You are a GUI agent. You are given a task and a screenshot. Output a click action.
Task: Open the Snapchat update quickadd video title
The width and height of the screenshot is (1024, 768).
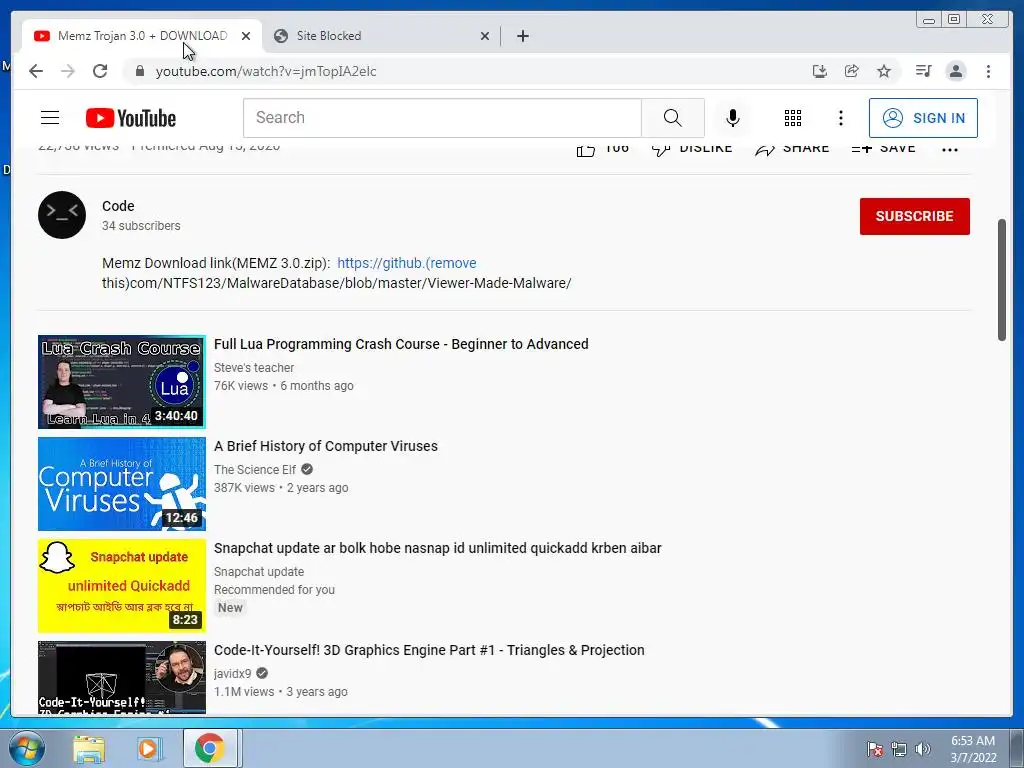(x=438, y=548)
